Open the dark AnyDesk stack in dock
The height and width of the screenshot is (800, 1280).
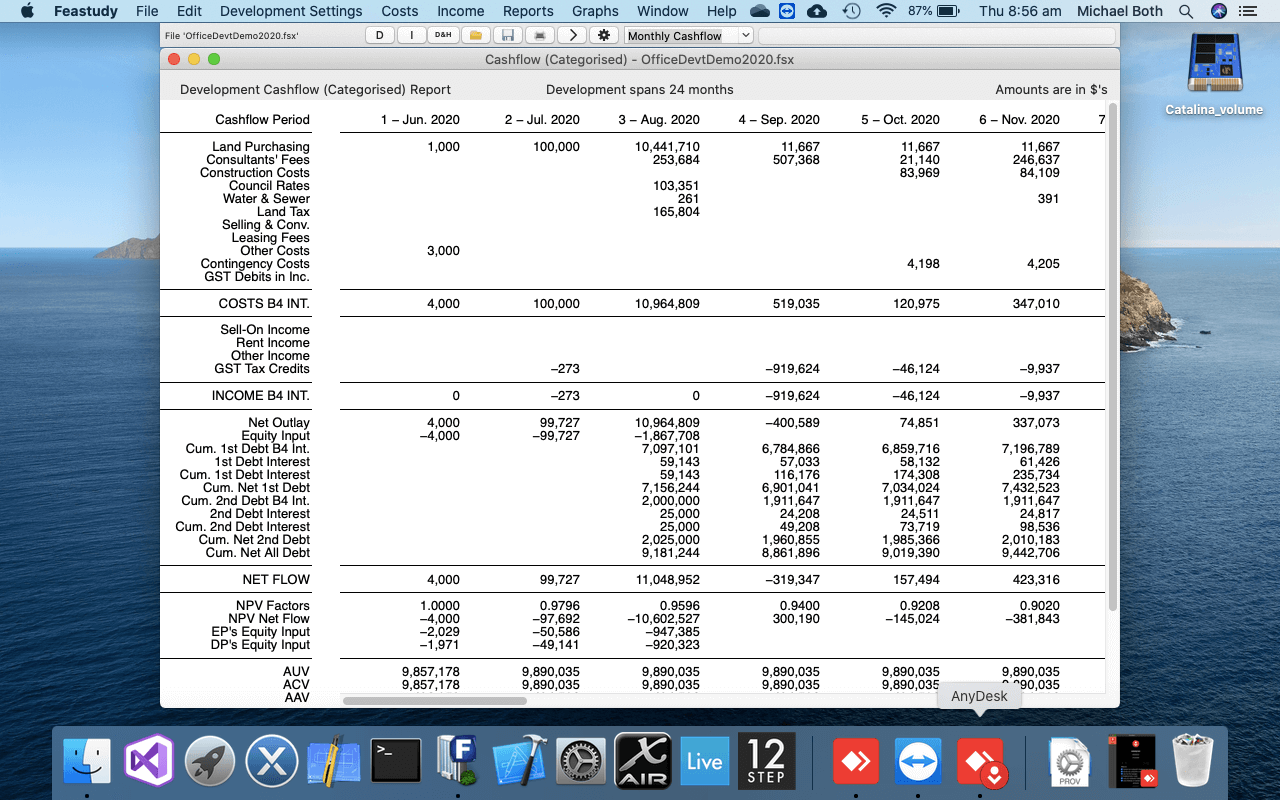1131,760
